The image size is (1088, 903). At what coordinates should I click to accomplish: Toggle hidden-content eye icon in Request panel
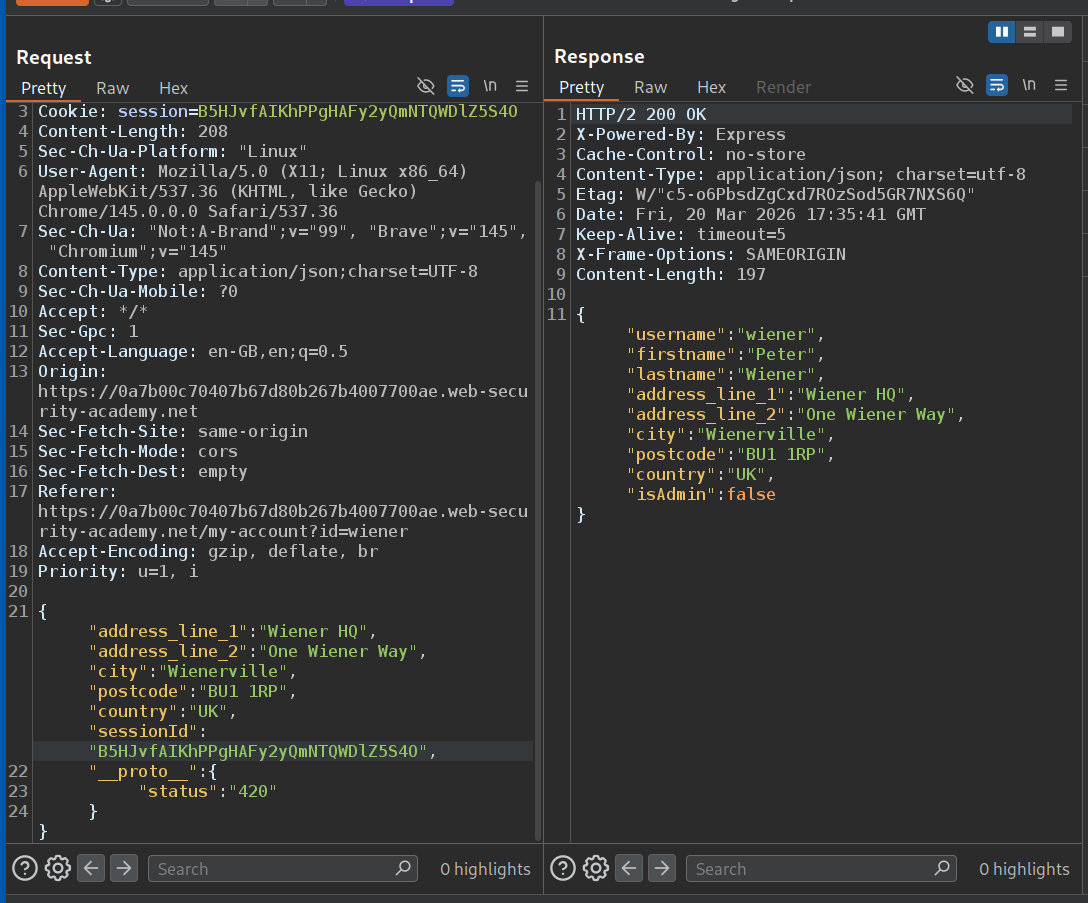point(426,86)
